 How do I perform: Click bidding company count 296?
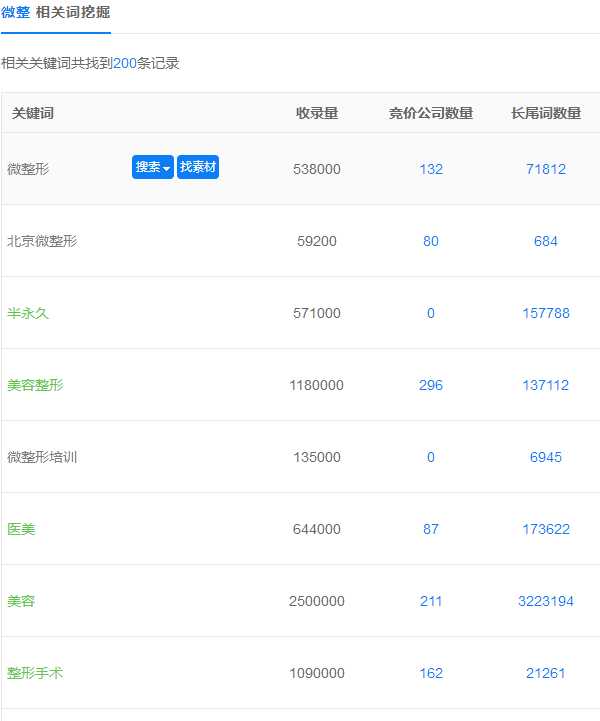tap(431, 385)
